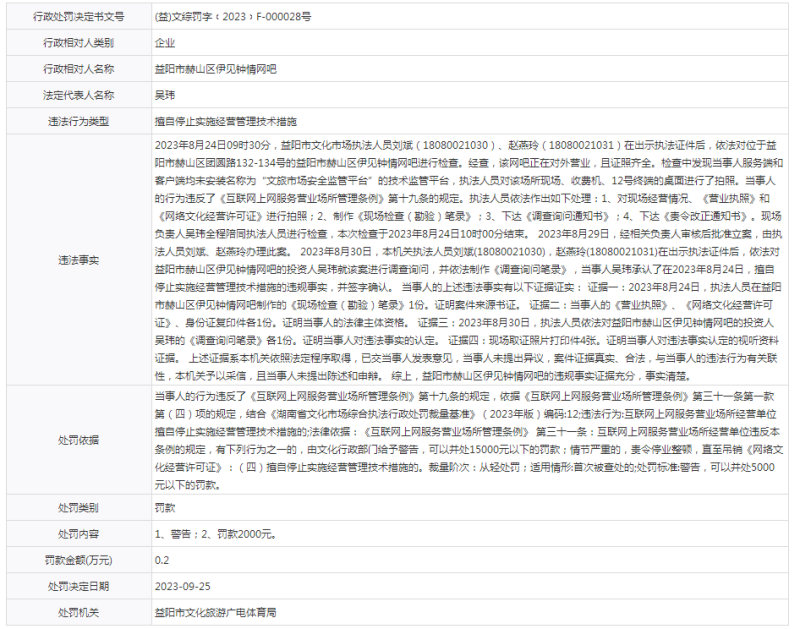
Task: Select the decision date 2023-09-25
Action: 182,586
